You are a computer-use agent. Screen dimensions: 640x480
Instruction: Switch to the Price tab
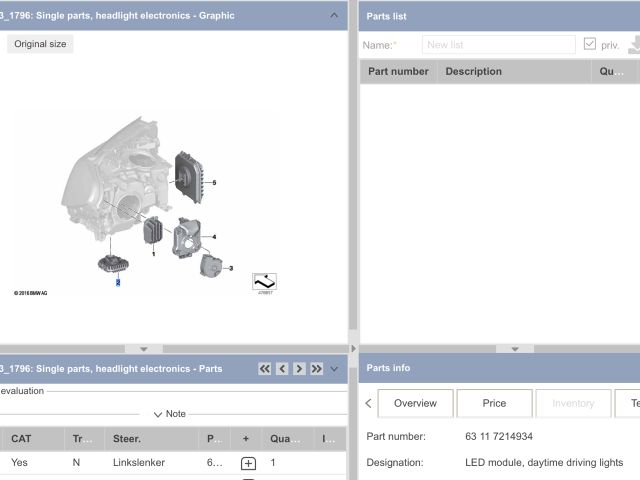494,403
